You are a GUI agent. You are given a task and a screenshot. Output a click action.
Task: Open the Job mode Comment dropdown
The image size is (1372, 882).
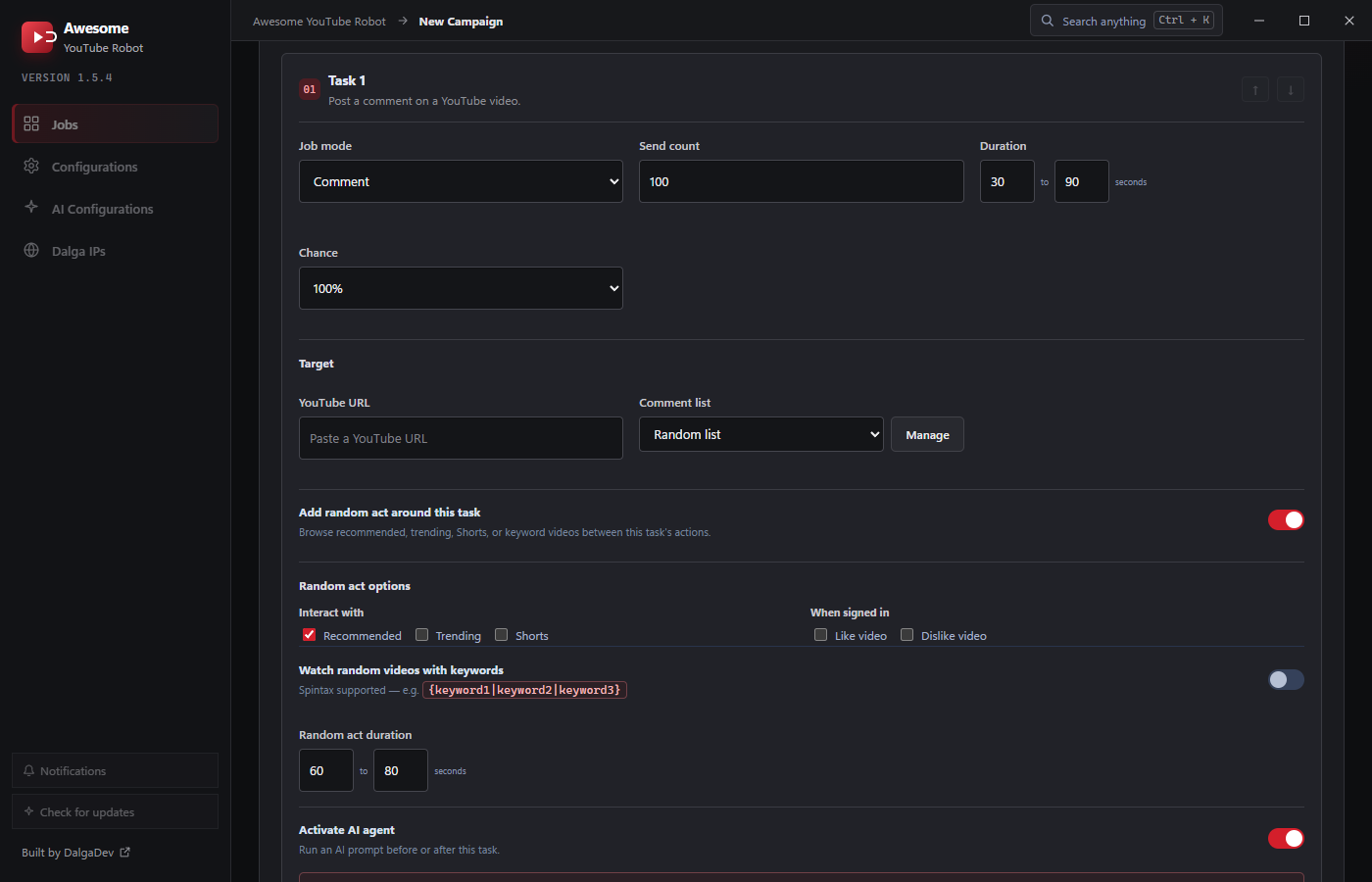coord(461,181)
